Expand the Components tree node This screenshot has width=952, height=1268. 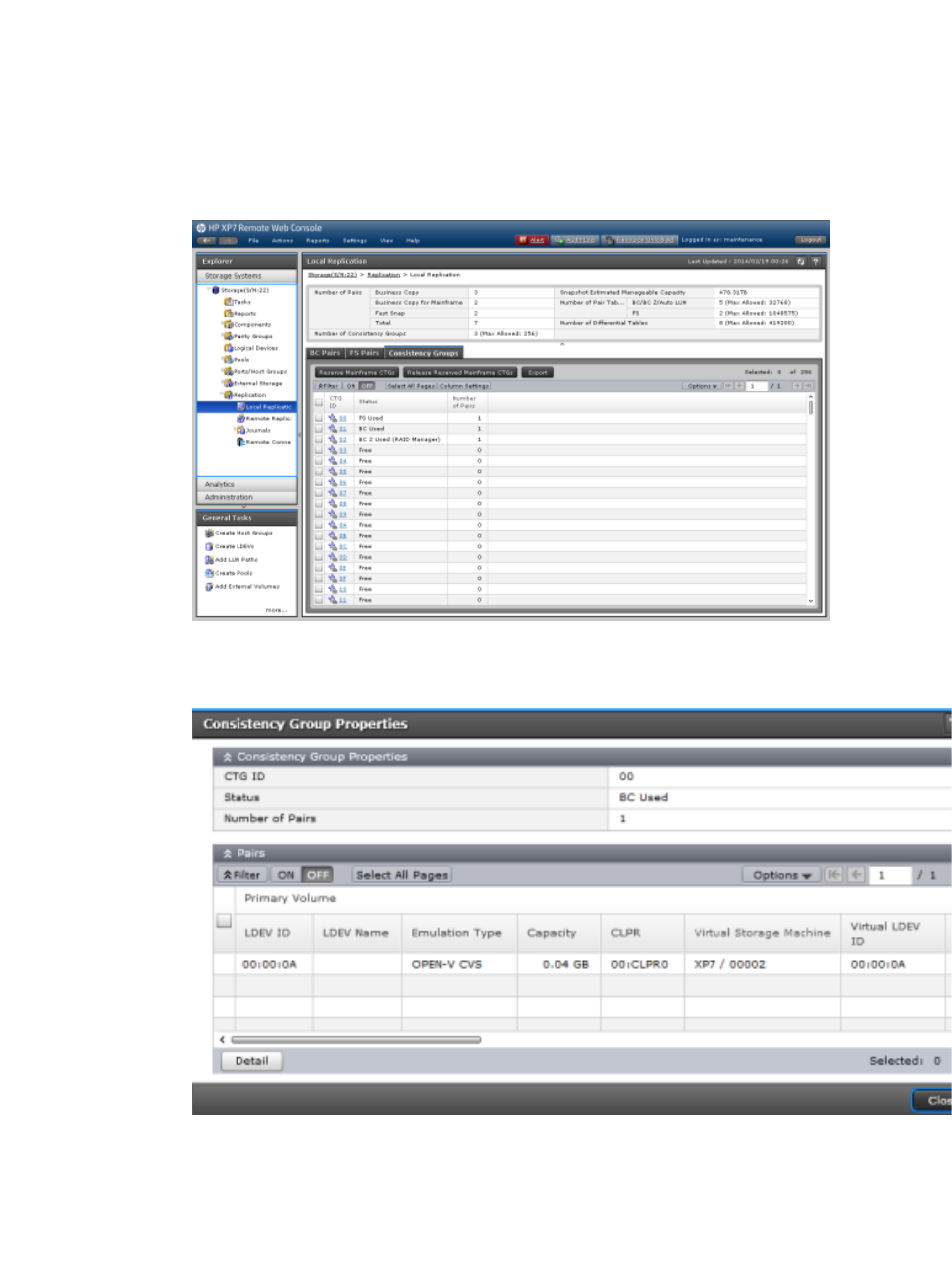221,325
